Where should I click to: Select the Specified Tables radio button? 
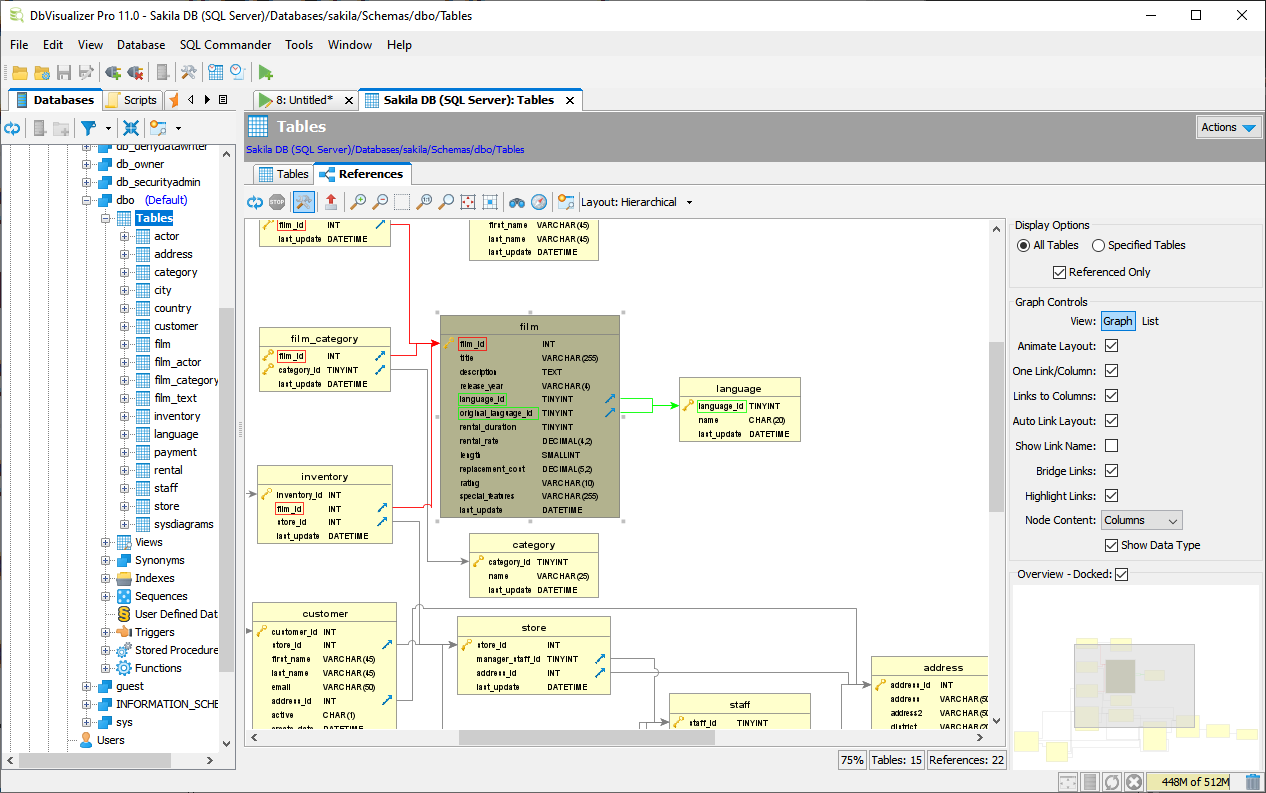pos(1098,245)
